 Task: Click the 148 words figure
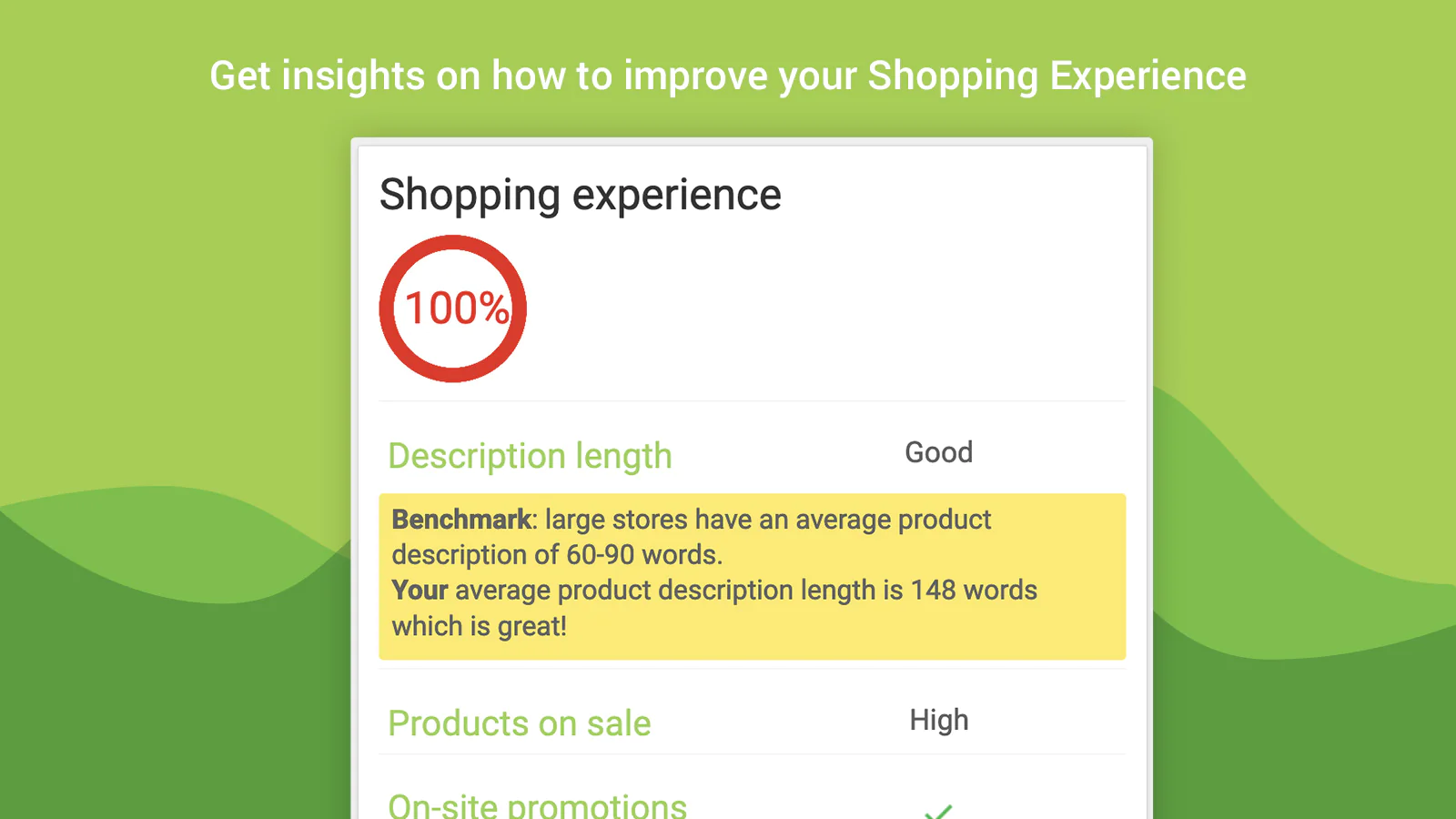pyautogui.click(x=974, y=591)
